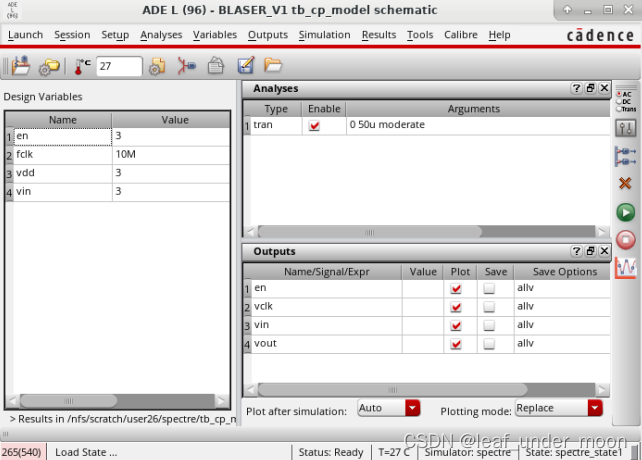The height and width of the screenshot is (460, 642).
Task: Open the Simulation menu
Action: [x=324, y=35]
